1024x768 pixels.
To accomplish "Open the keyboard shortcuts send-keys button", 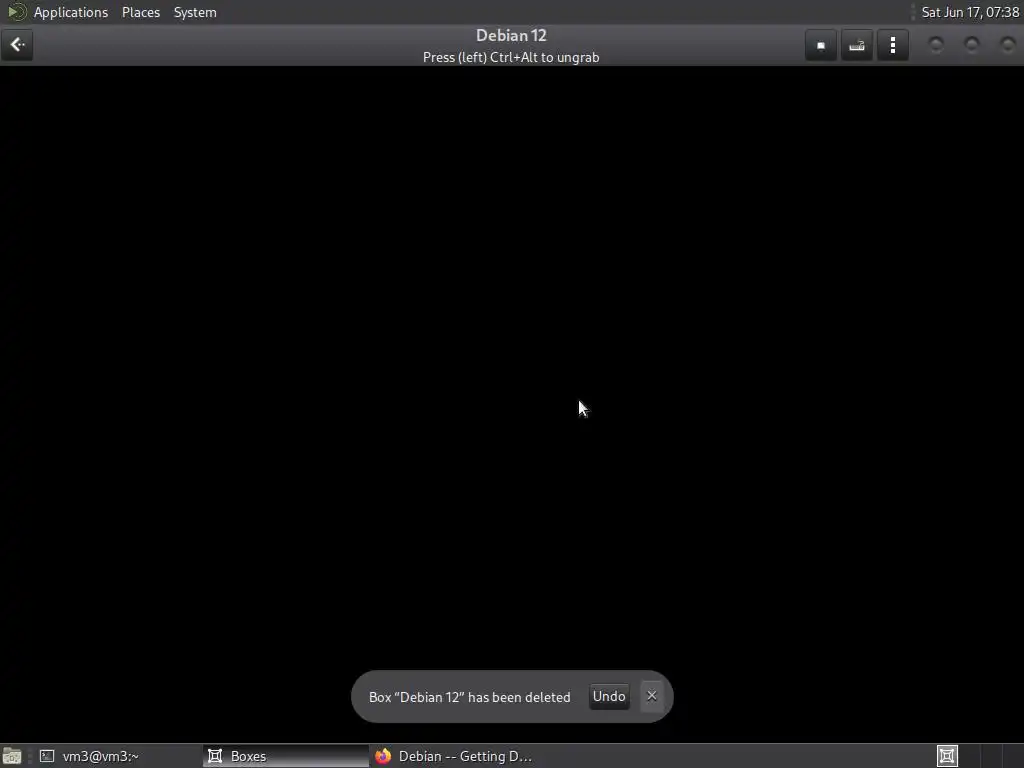I will coord(857,45).
